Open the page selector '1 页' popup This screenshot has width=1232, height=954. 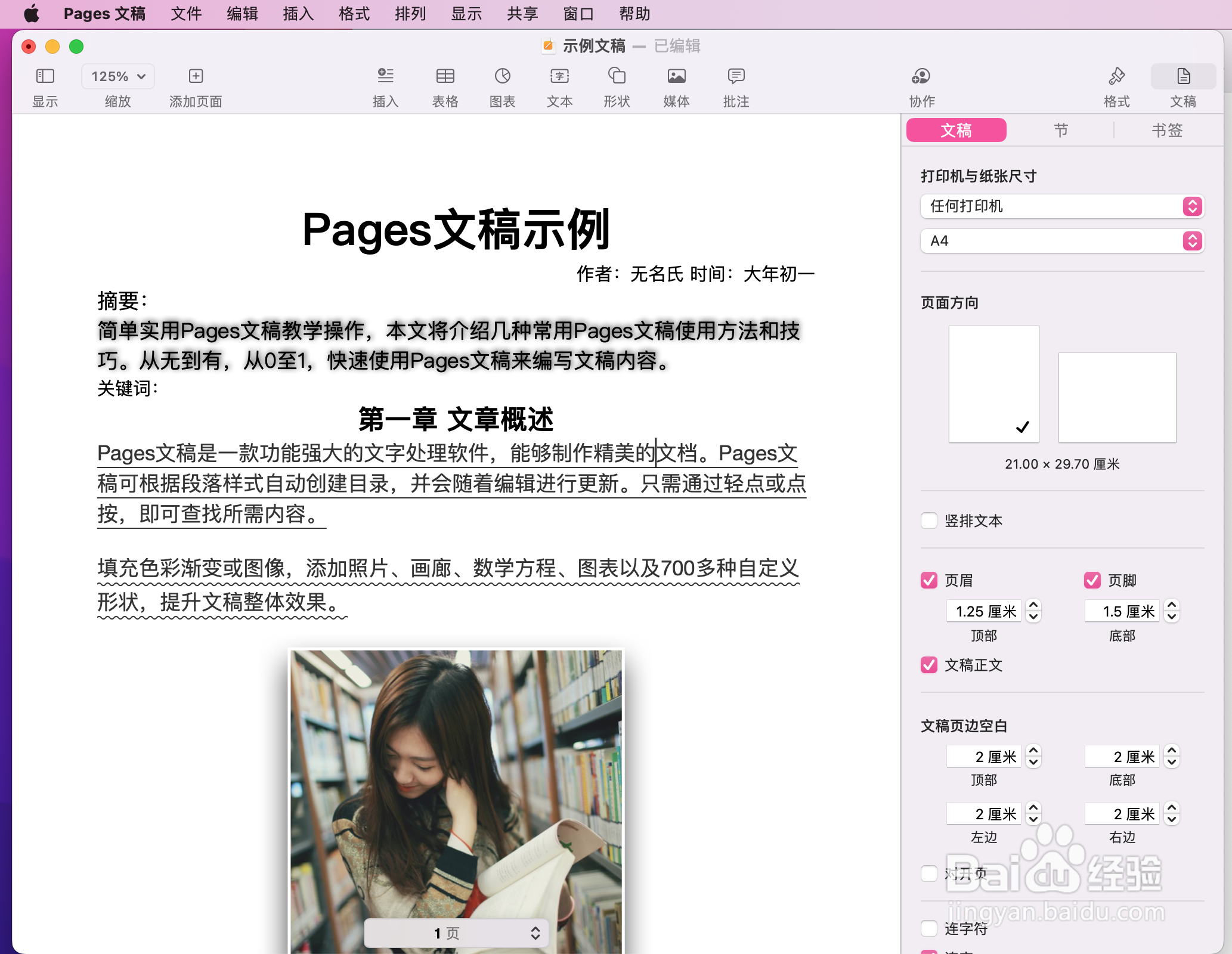456,933
